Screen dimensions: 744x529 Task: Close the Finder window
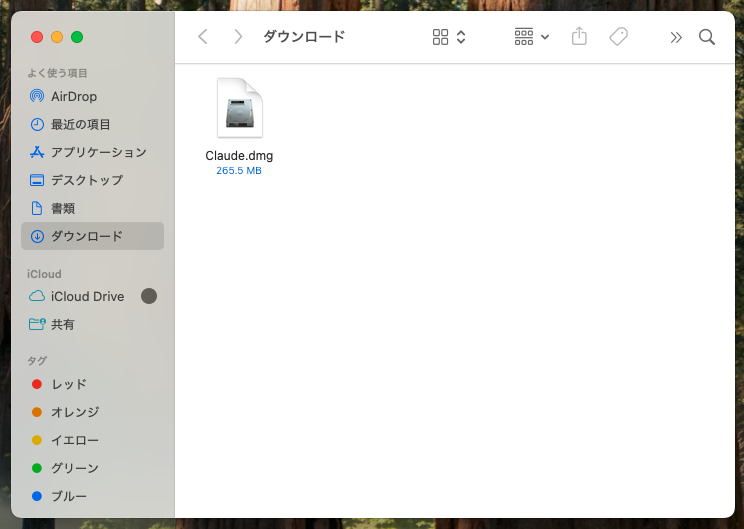pos(37,37)
